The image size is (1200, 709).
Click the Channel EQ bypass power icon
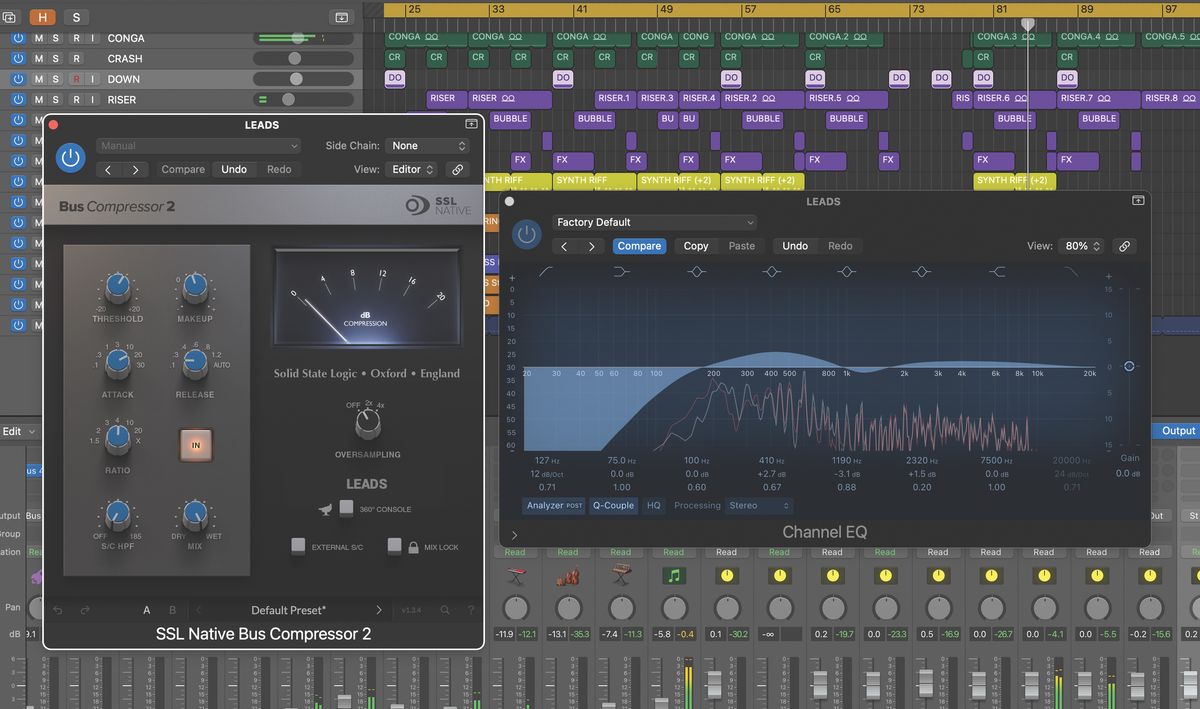tap(527, 233)
